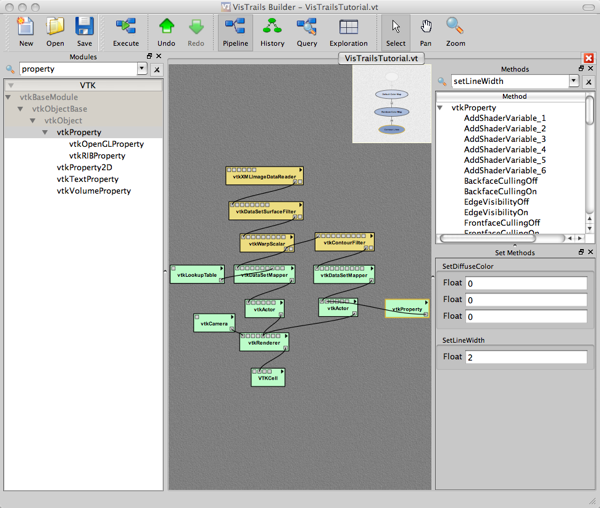Select FrontfaceCullingOff method

click(502, 223)
